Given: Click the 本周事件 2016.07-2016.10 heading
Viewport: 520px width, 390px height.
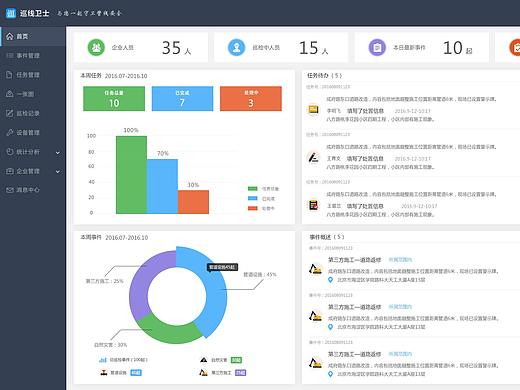Looking at the screenshot, I should 114,237.
